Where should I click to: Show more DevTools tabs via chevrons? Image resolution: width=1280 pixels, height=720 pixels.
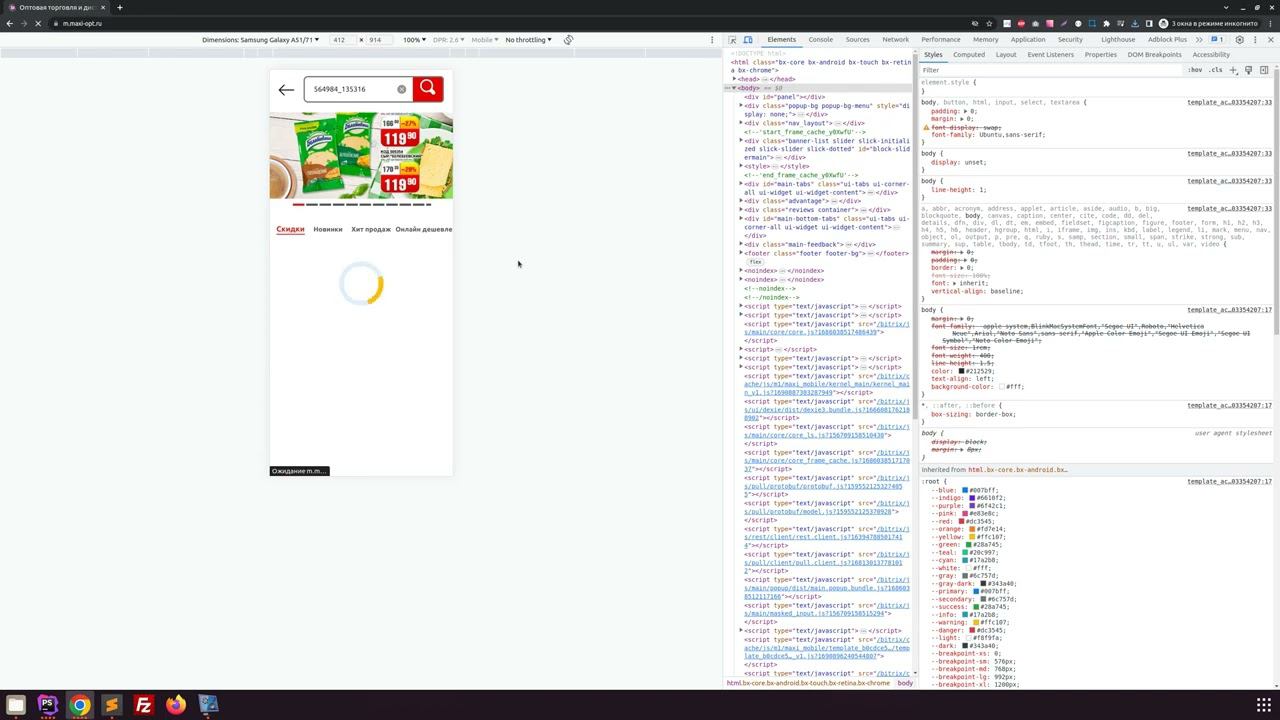click(x=1199, y=40)
